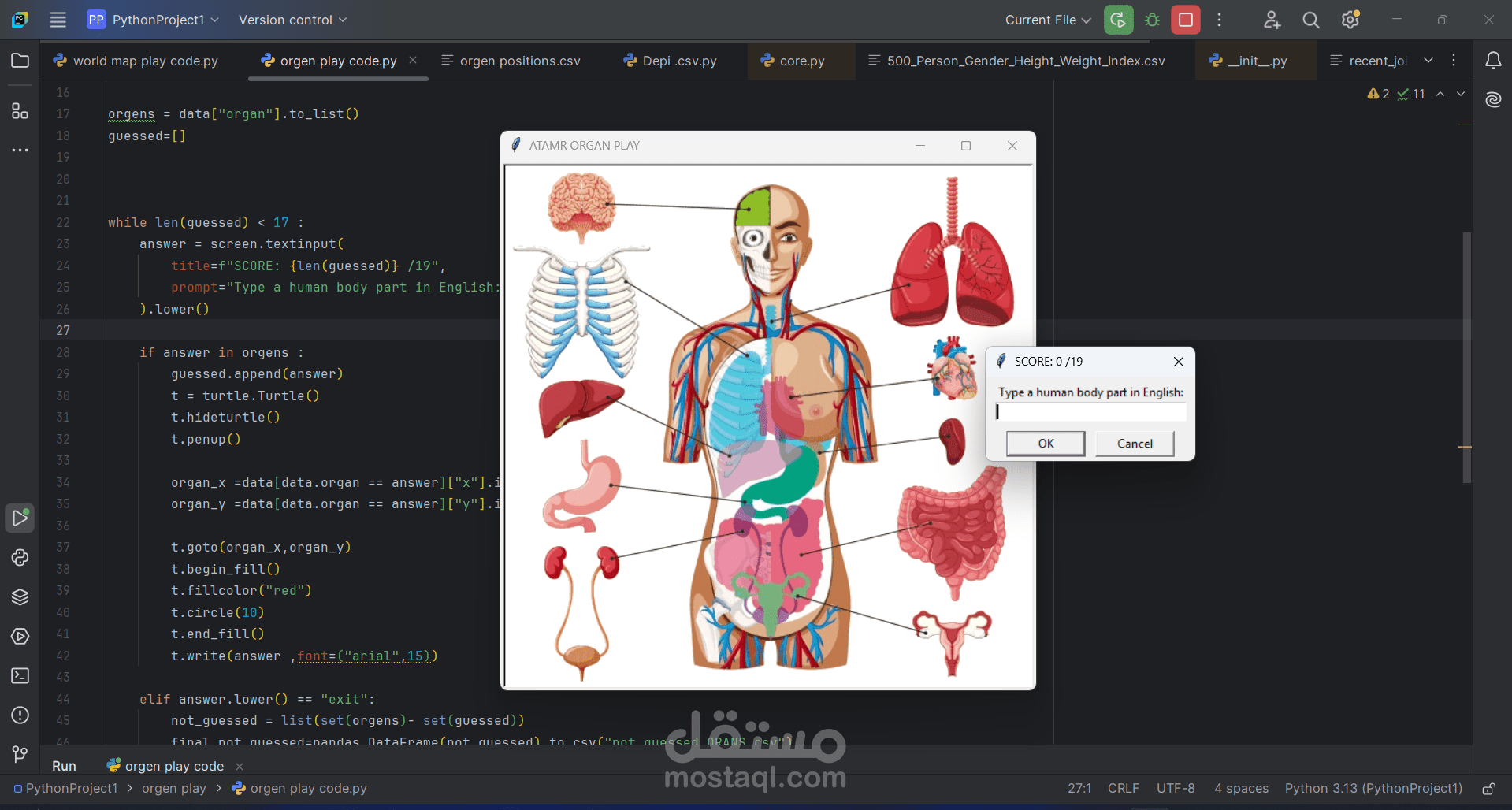Click the body part text input field
Screen dimensions: 1512x810
click(x=1090, y=412)
